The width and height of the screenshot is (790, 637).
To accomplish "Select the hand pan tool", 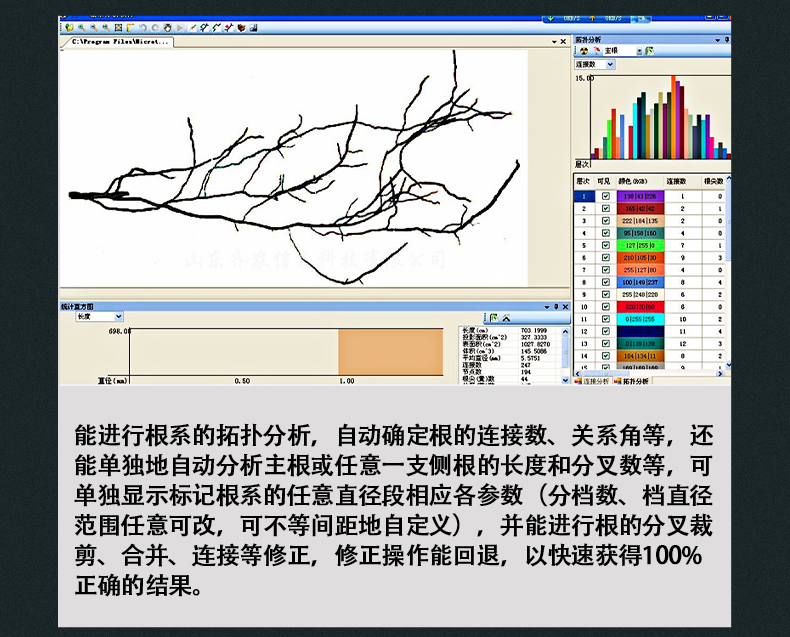I will 167,27.
